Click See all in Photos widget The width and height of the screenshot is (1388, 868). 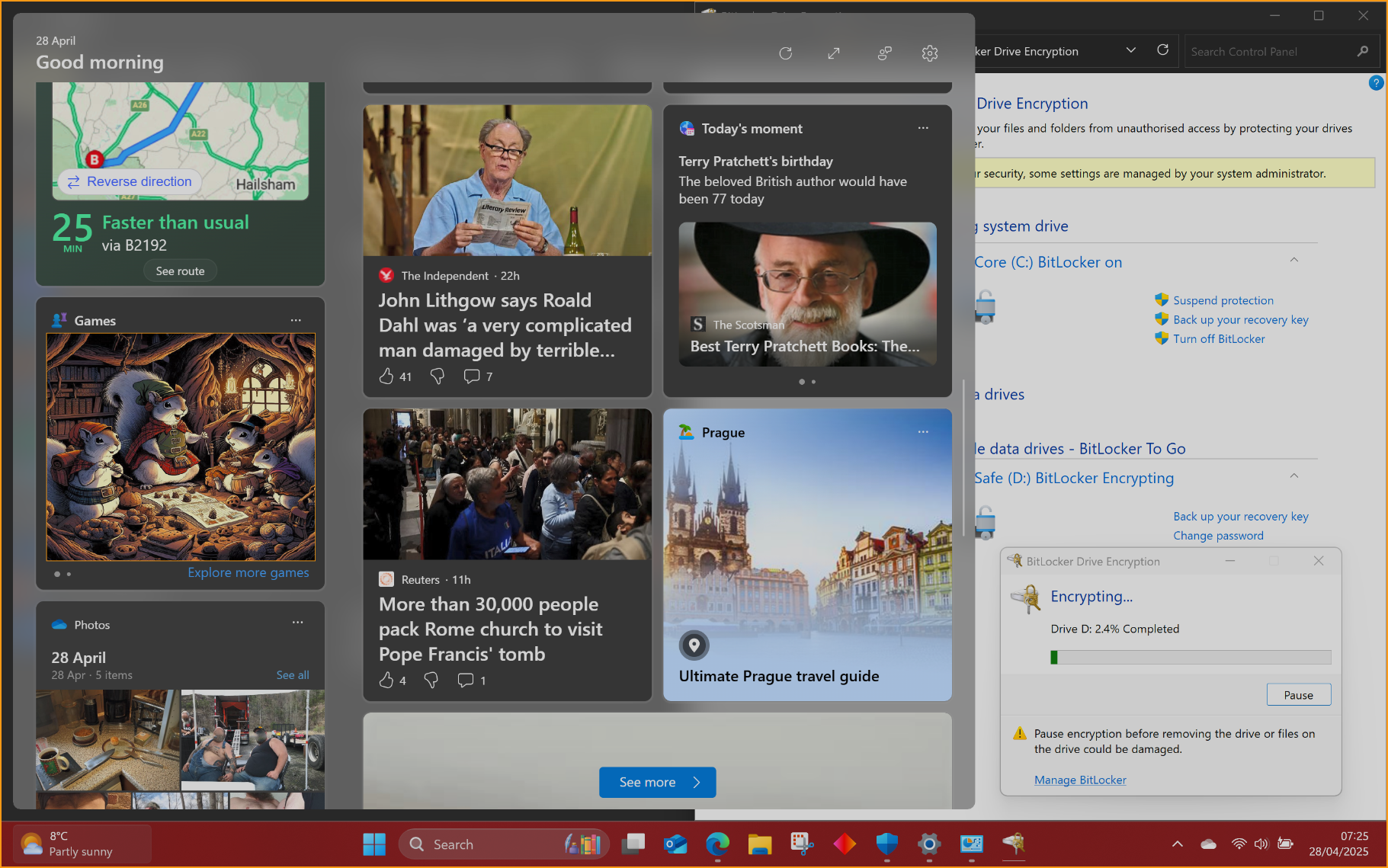coord(293,675)
